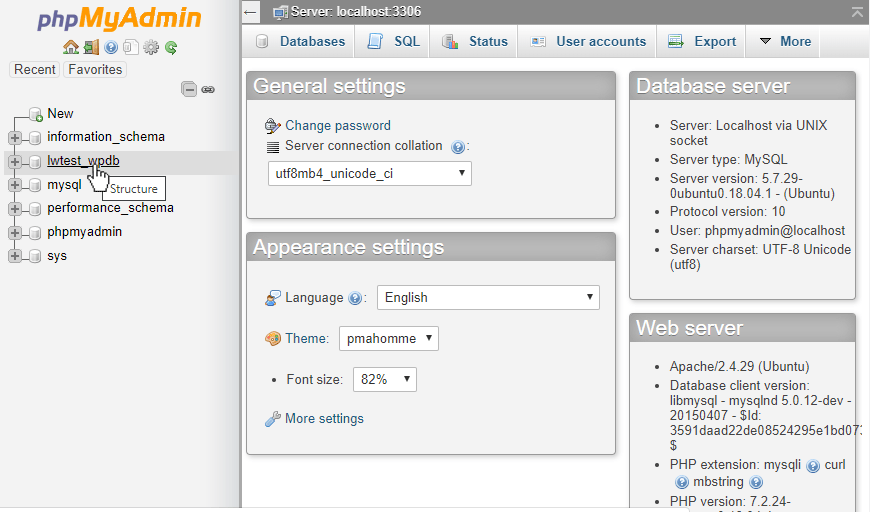This screenshot has width=870, height=512.
Task: Click the help icon after mysqli extension
Action: click(813, 466)
